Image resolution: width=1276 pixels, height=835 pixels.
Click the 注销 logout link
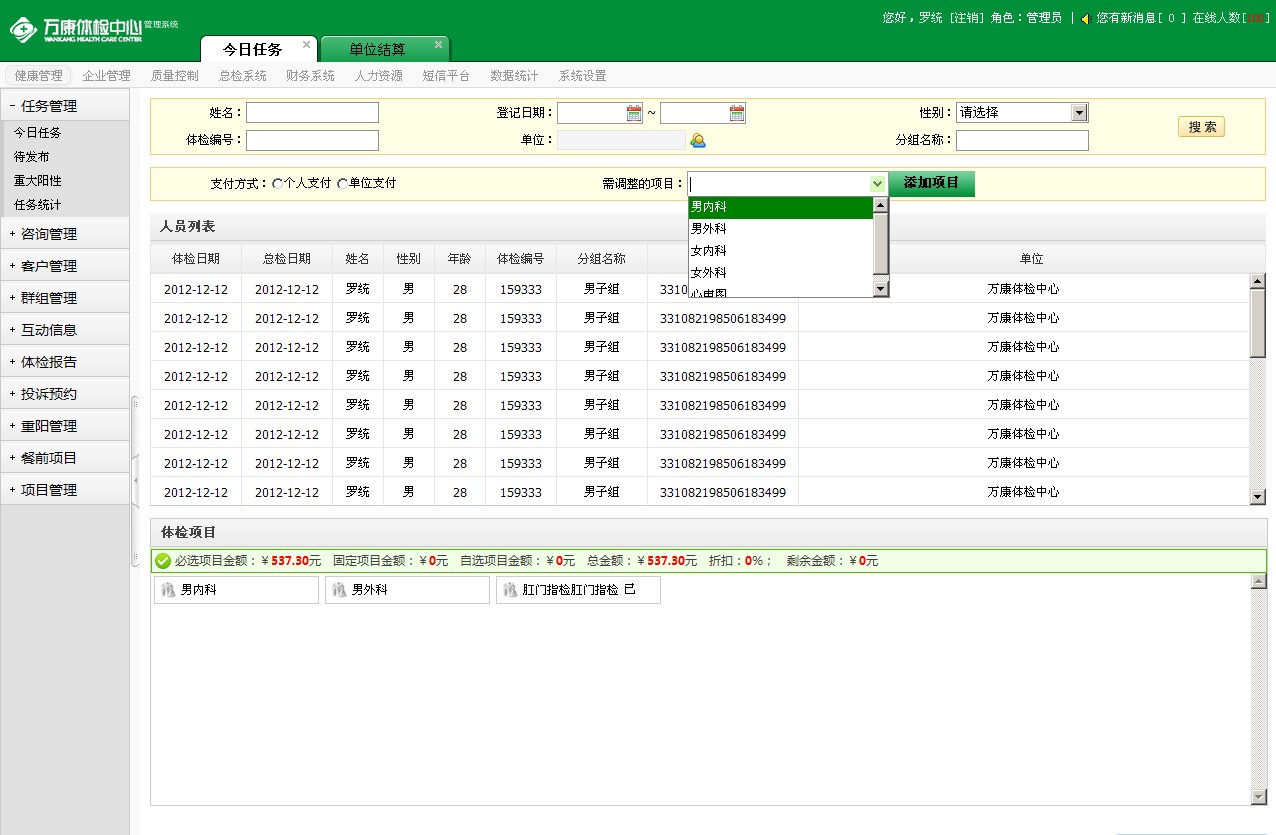pyautogui.click(x=965, y=18)
